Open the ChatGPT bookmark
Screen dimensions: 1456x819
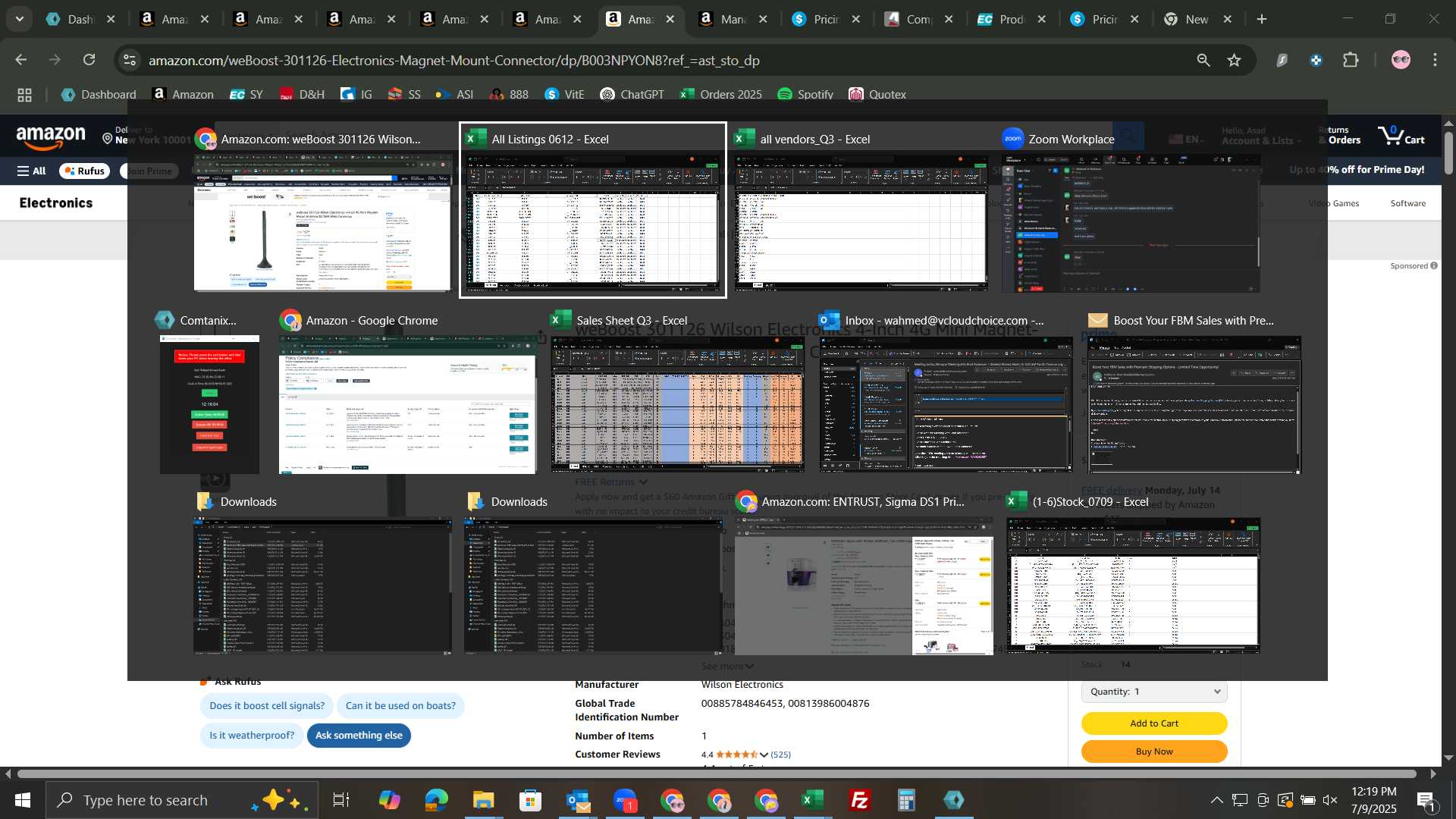point(632,95)
